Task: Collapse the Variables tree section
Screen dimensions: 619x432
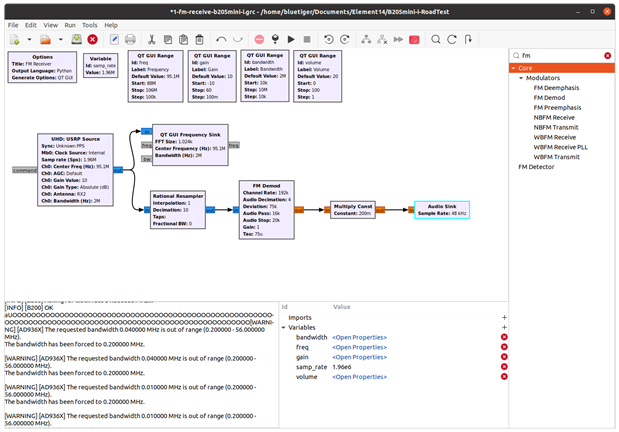Action: coord(284,327)
